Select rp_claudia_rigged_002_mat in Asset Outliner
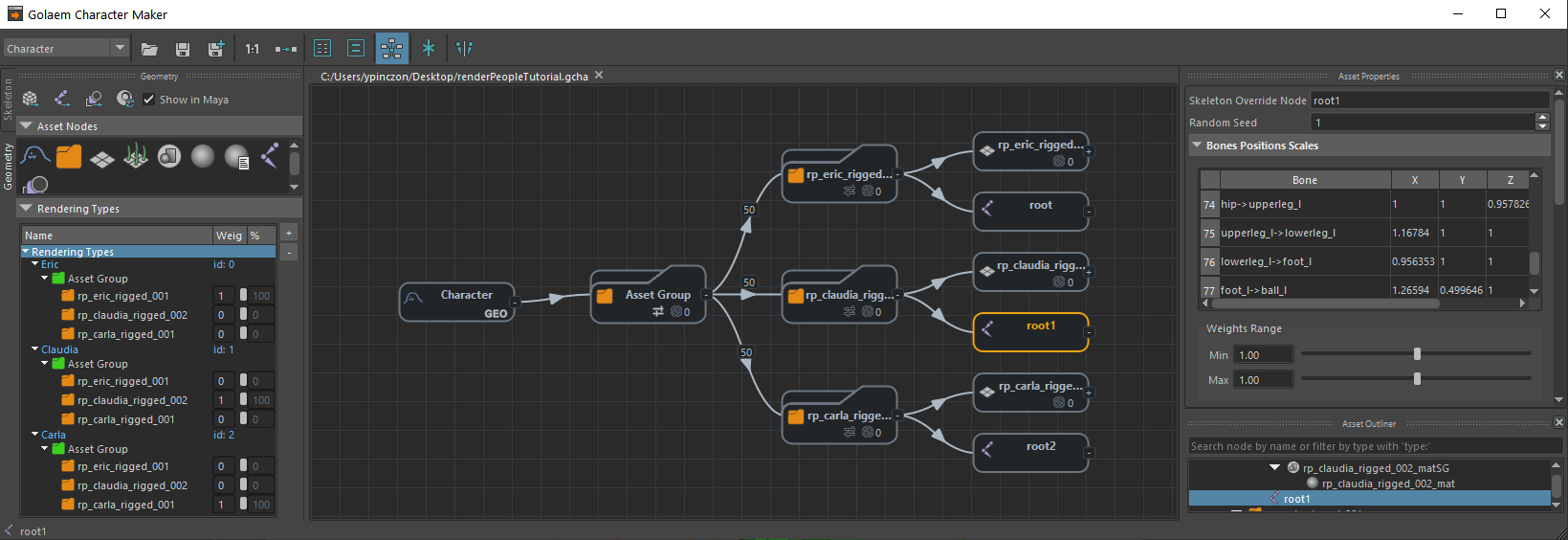Image resolution: width=1568 pixels, height=540 pixels. pyautogui.click(x=1388, y=484)
